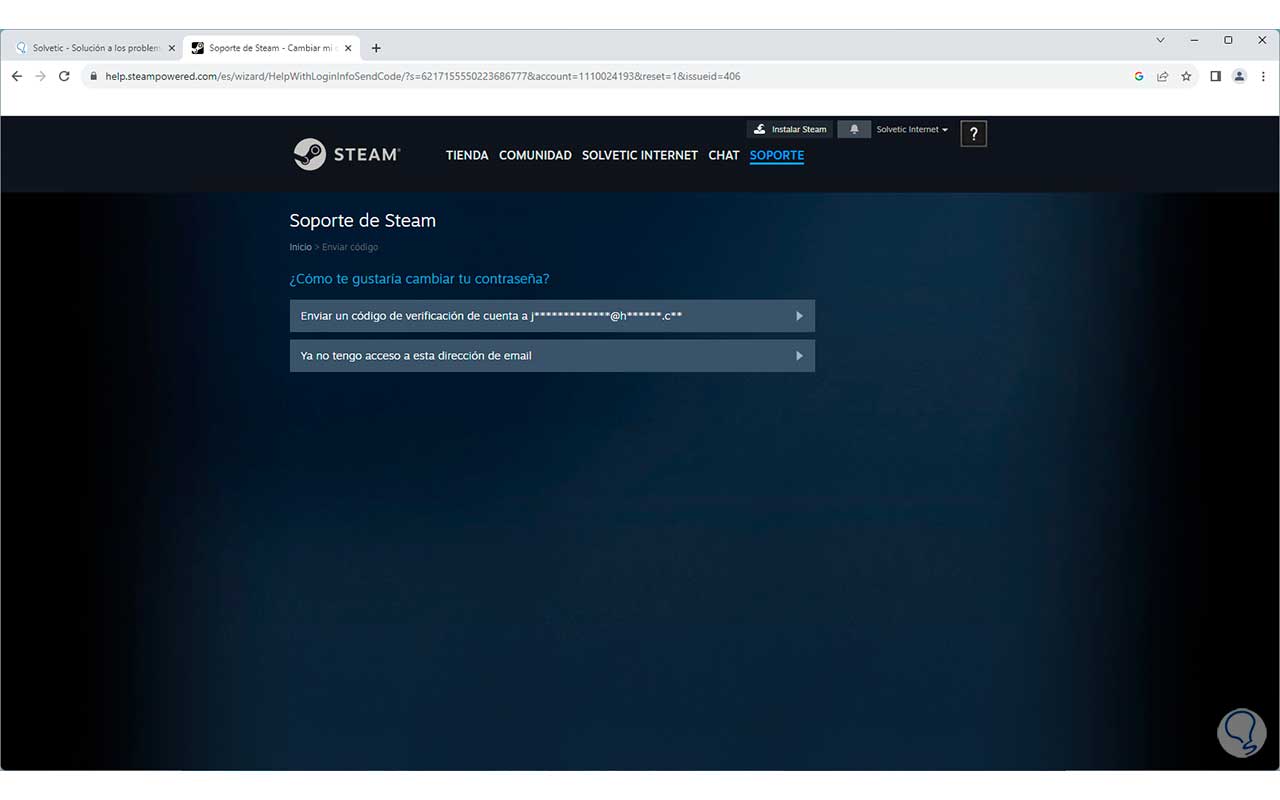Select the Soporte de Steam browser tab
1280x800 pixels.
(x=271, y=48)
